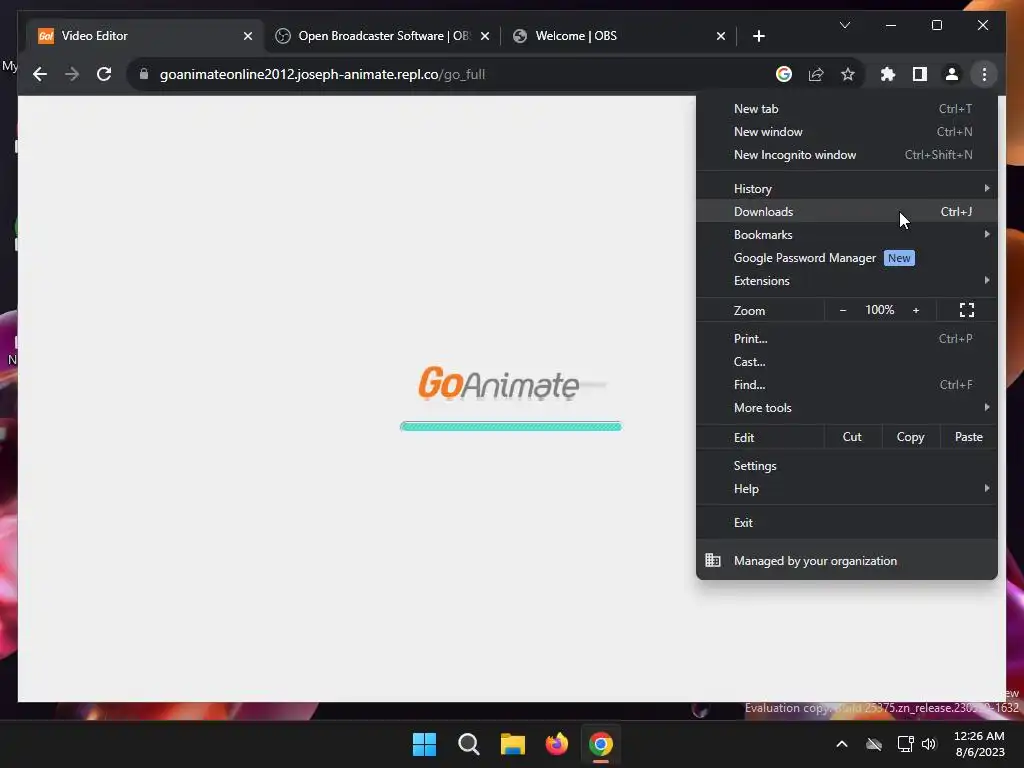Choose Find... from the menu

(846, 385)
